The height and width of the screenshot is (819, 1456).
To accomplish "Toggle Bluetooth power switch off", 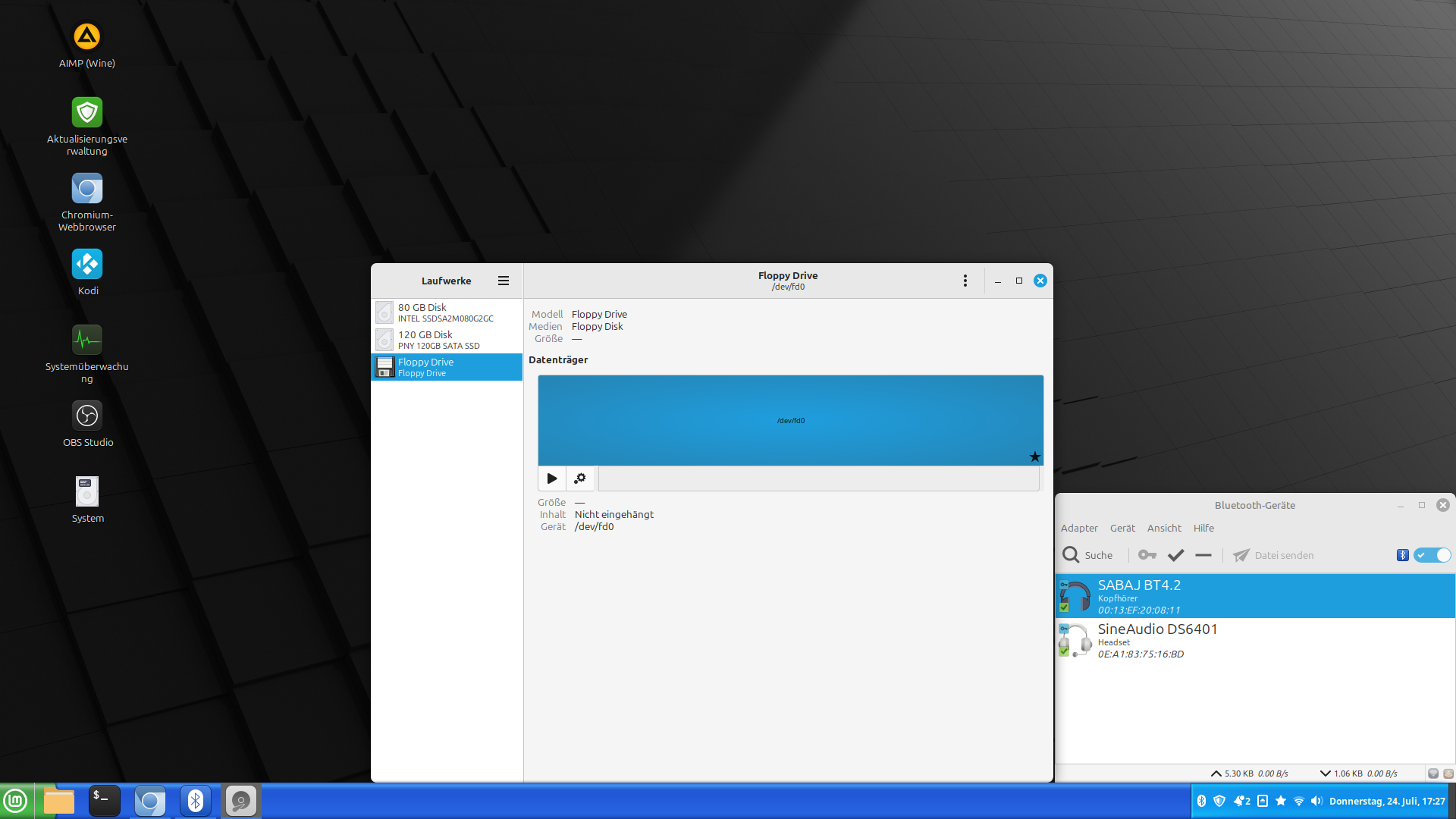I will click(1432, 555).
